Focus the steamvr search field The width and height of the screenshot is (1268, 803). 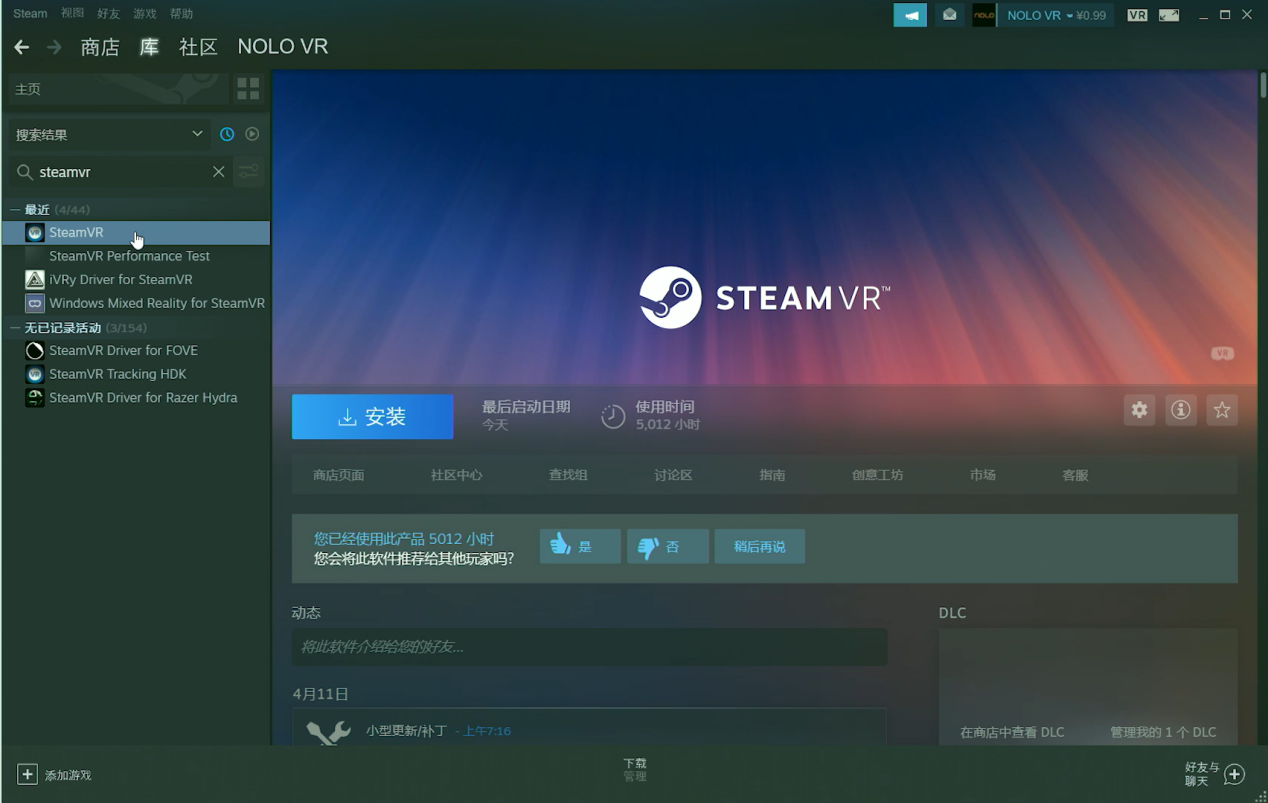point(120,172)
